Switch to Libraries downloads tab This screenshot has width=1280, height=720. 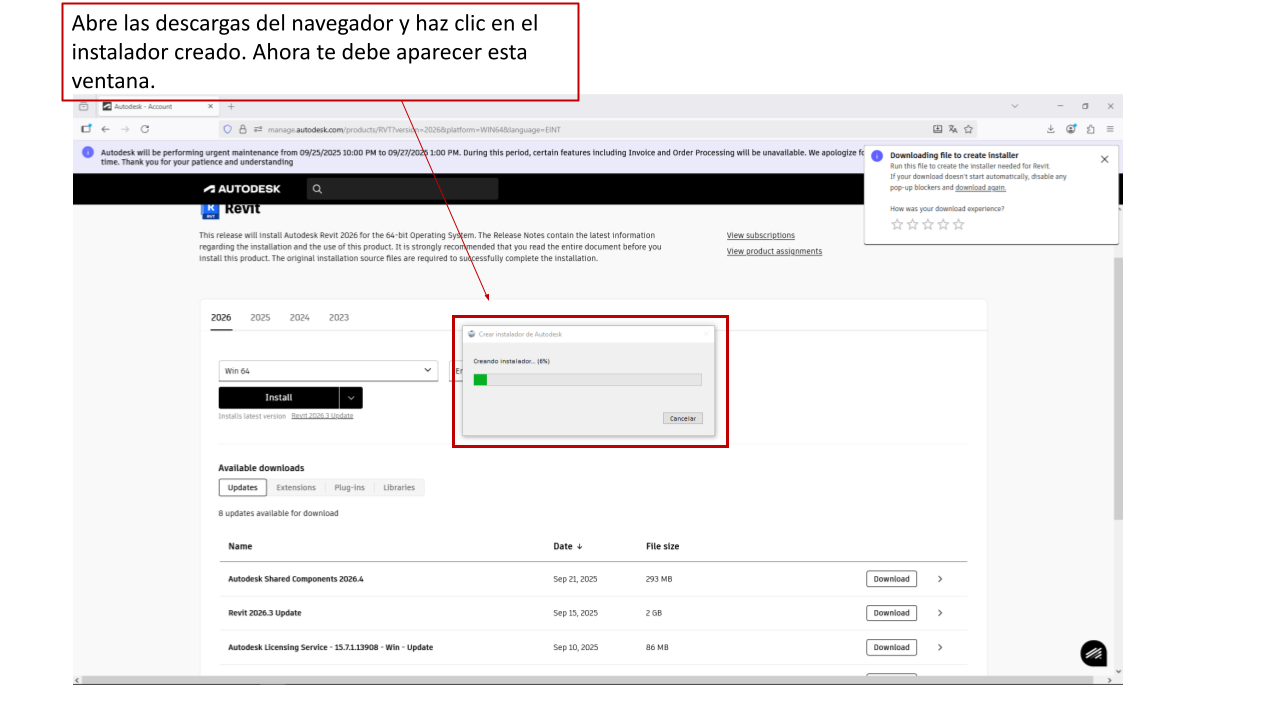(399, 488)
